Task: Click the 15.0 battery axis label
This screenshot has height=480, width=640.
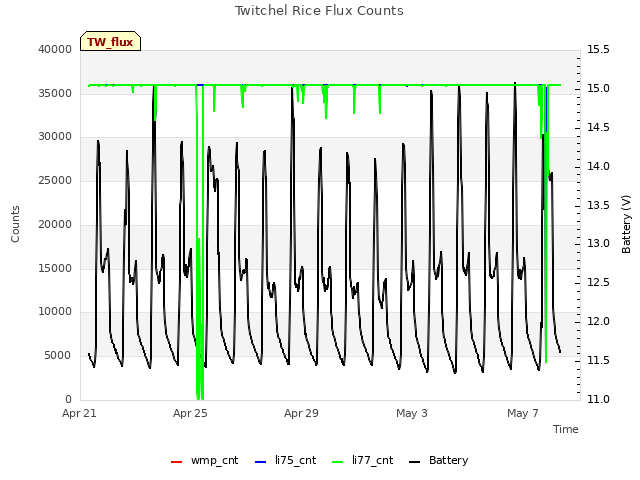Action: (598, 89)
